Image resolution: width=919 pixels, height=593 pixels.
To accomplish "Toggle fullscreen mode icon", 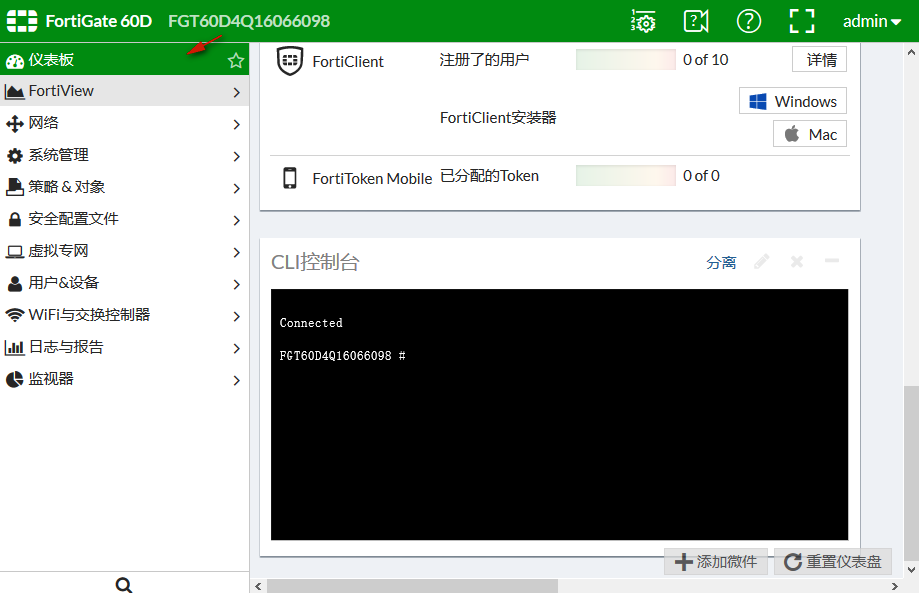I will click(801, 21).
